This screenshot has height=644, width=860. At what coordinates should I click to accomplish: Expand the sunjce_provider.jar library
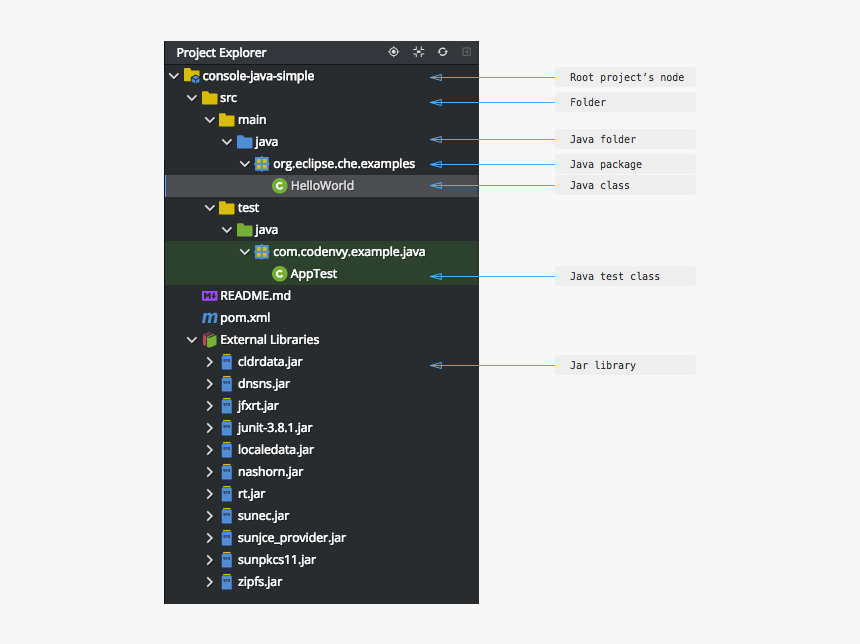click(210, 538)
